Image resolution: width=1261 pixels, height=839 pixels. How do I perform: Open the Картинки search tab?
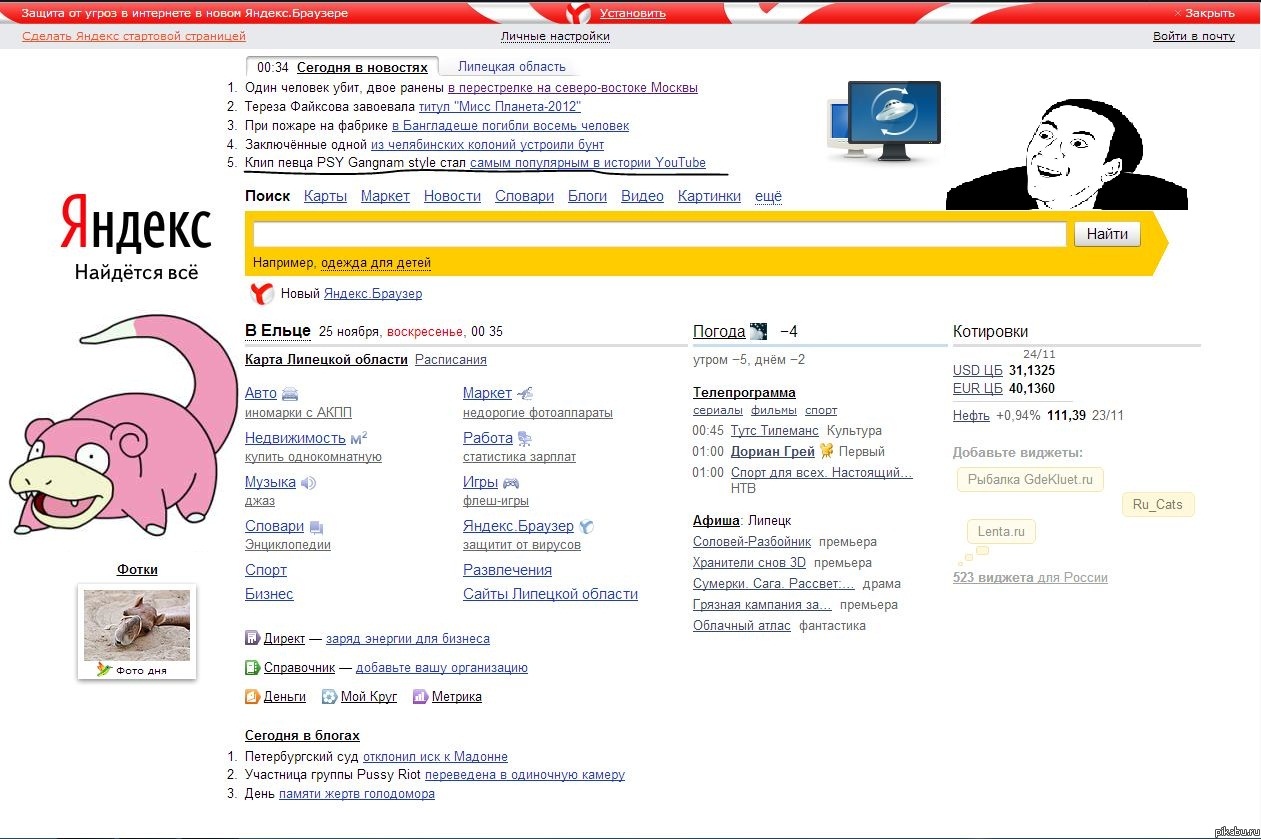[709, 196]
